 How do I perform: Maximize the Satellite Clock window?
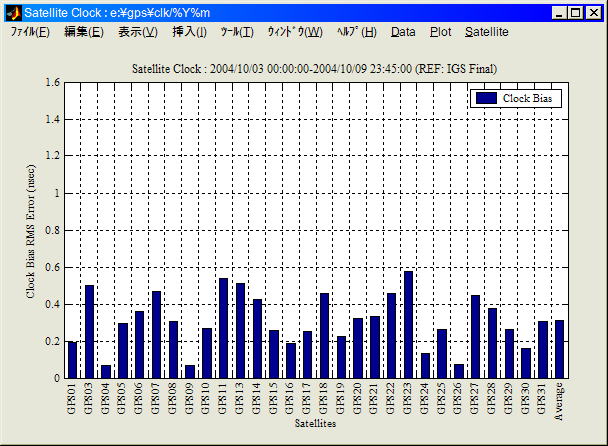[575, 13]
